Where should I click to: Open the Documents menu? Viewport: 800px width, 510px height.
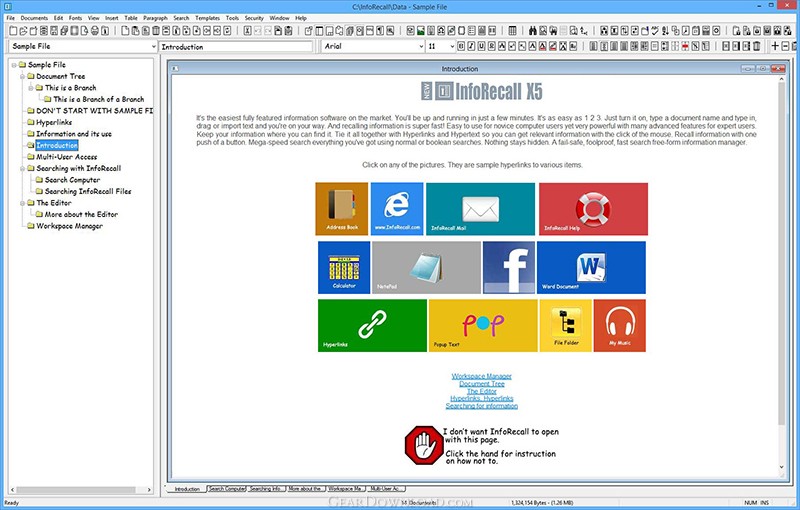[x=34, y=18]
